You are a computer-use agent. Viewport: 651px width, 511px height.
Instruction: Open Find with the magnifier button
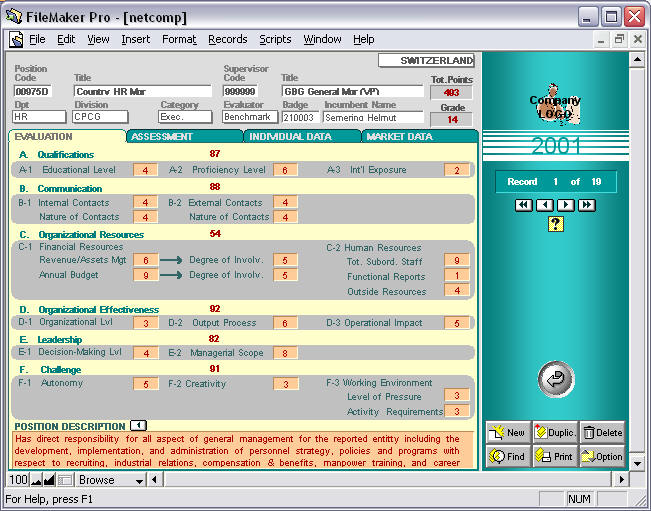[508, 456]
